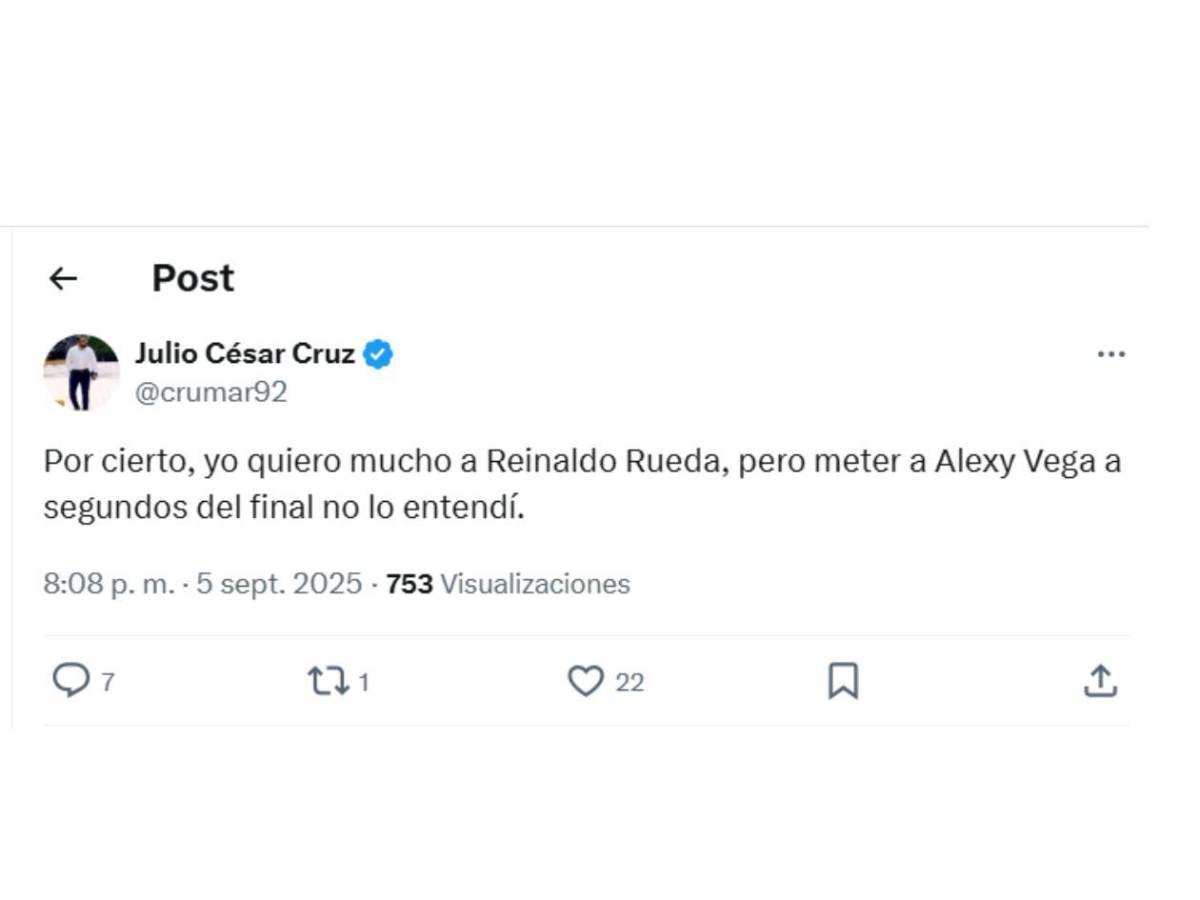
Task: Select the Post header tab
Action: click(x=192, y=278)
